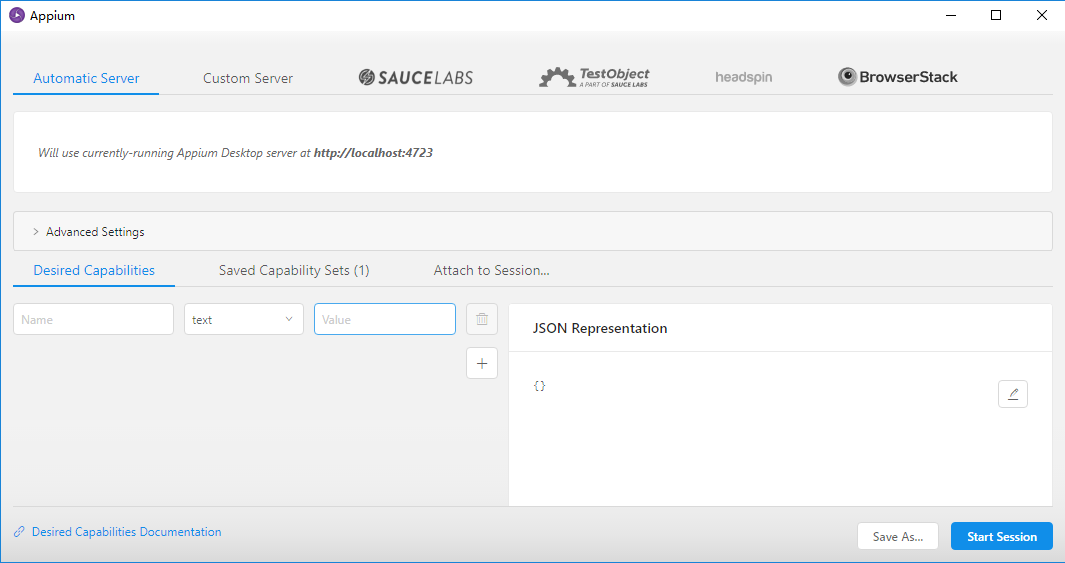The height and width of the screenshot is (563, 1065).
Task: Expand the Advanced Settings section
Action: (x=95, y=232)
